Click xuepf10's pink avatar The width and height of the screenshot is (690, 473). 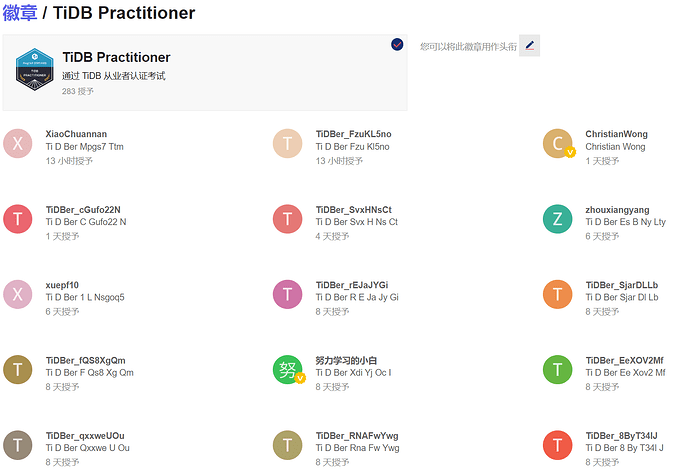tap(18, 294)
